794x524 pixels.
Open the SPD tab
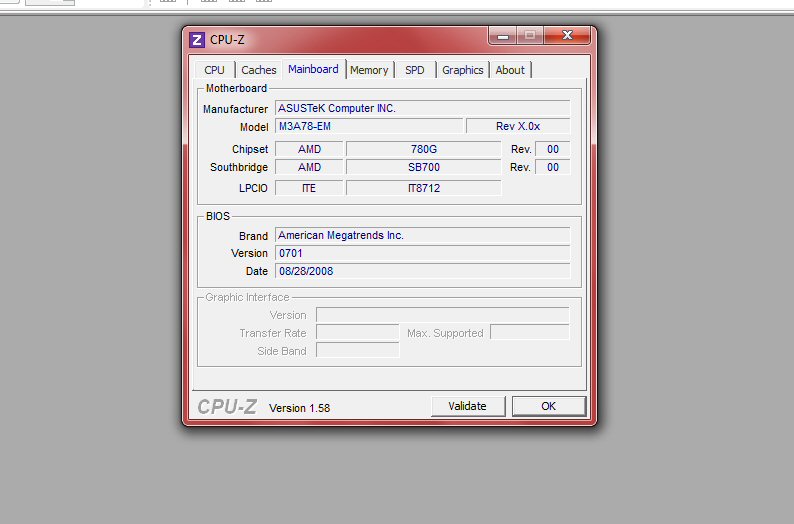[x=415, y=70]
